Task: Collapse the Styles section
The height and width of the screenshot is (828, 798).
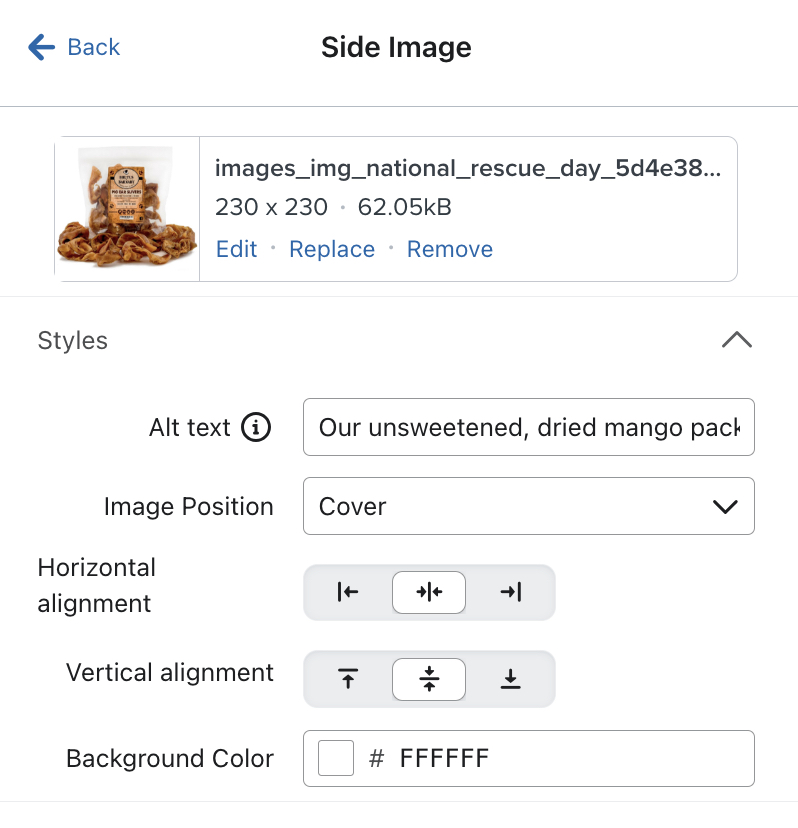Action: (737, 340)
